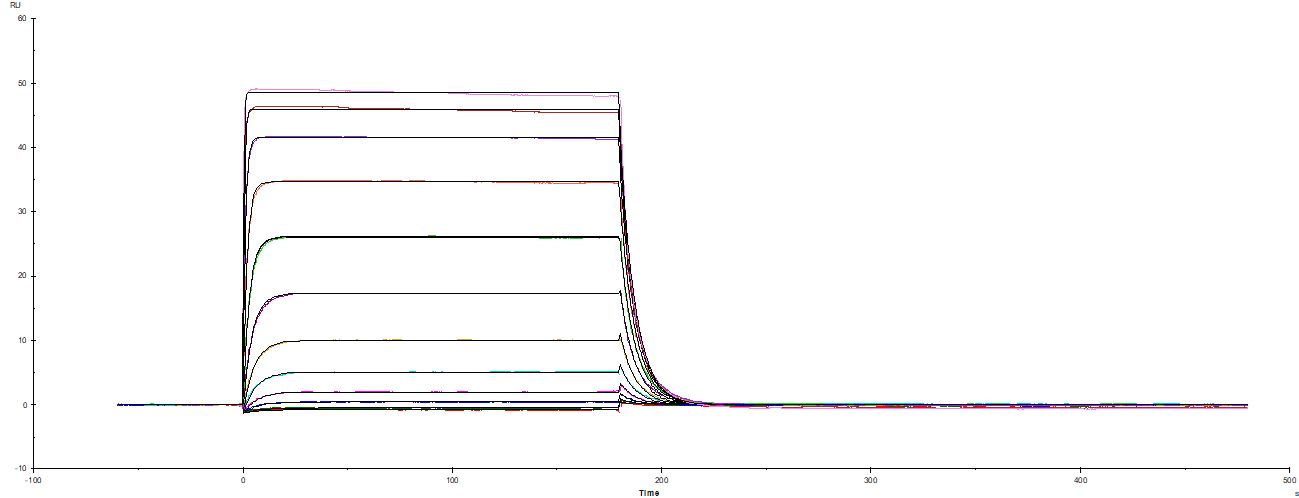Select the 60 tick label on y-axis
The width and height of the screenshot is (1299, 498).
click(21, 19)
